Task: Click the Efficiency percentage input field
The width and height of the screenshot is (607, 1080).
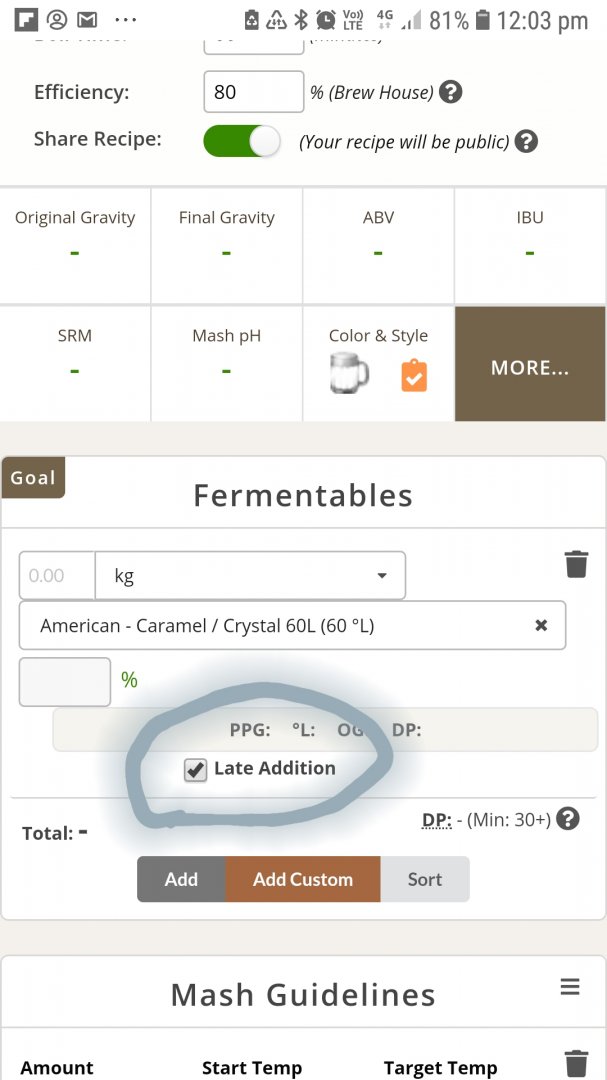Action: click(253, 92)
